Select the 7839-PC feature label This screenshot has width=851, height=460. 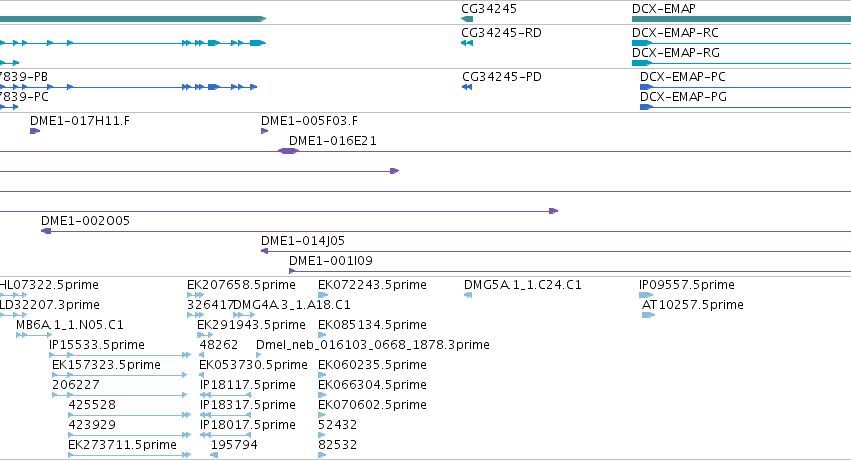coord(24,97)
